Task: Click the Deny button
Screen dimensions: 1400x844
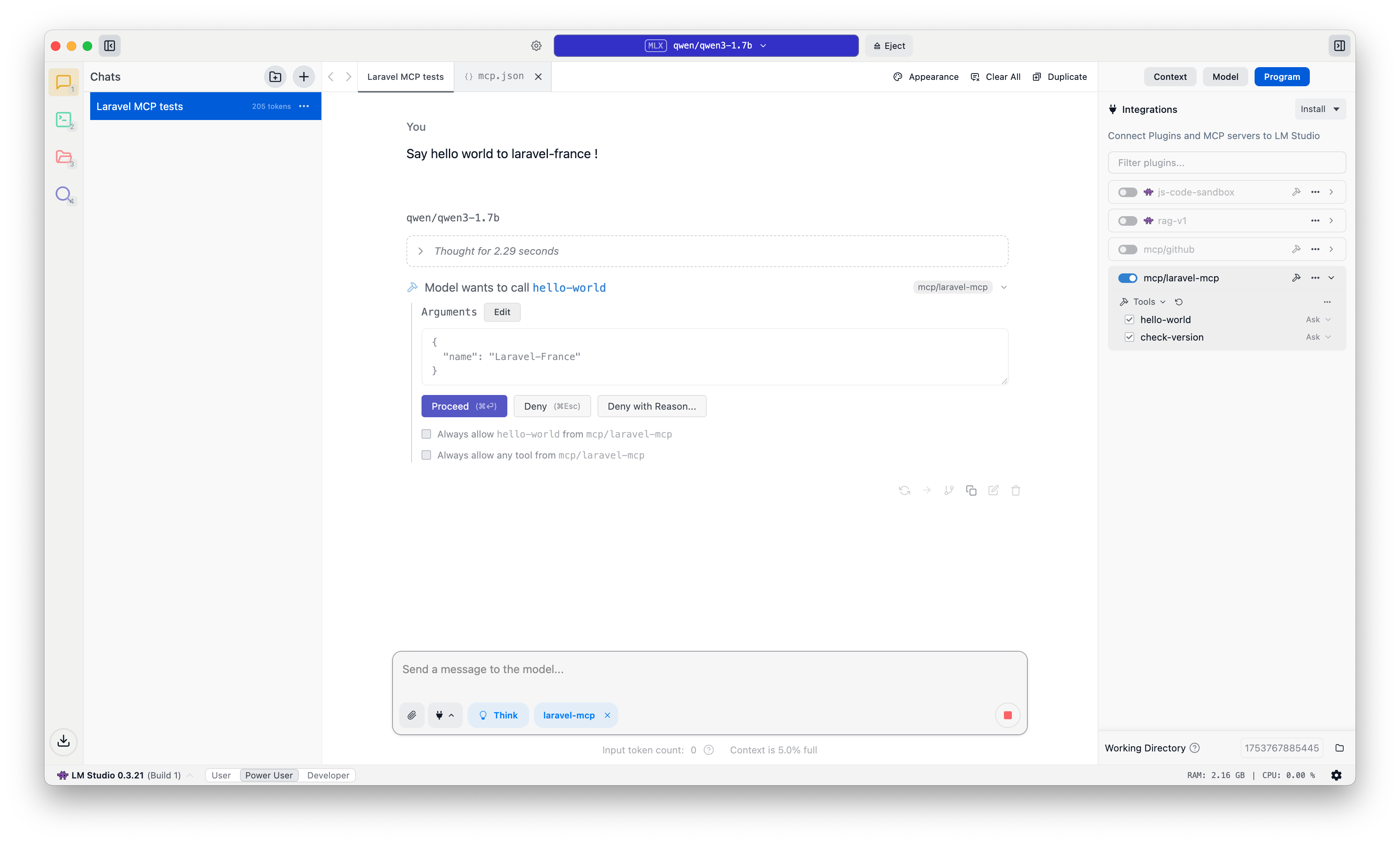Action: pyautogui.click(x=552, y=407)
